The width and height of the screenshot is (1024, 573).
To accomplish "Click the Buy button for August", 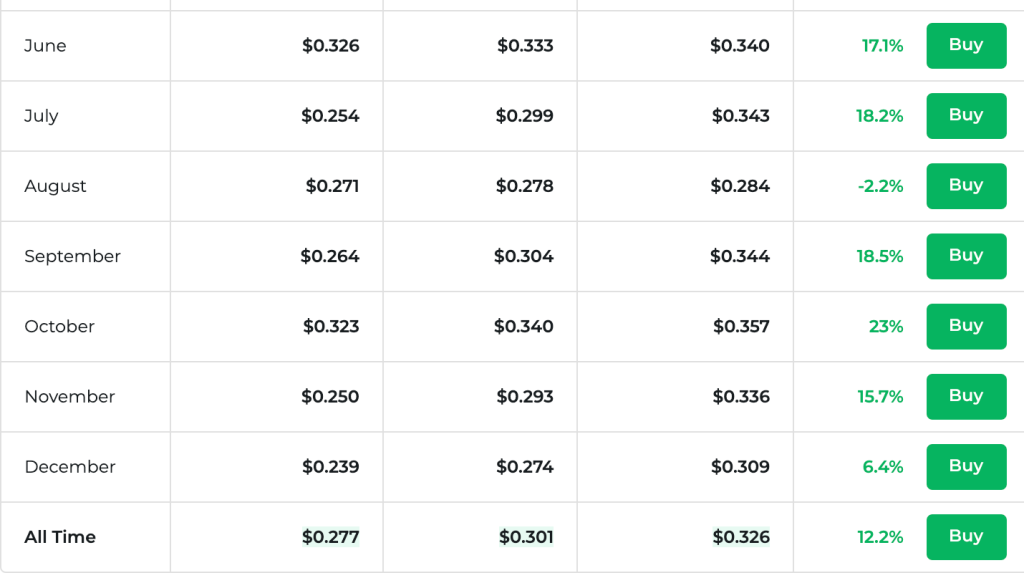I will 966,186.
